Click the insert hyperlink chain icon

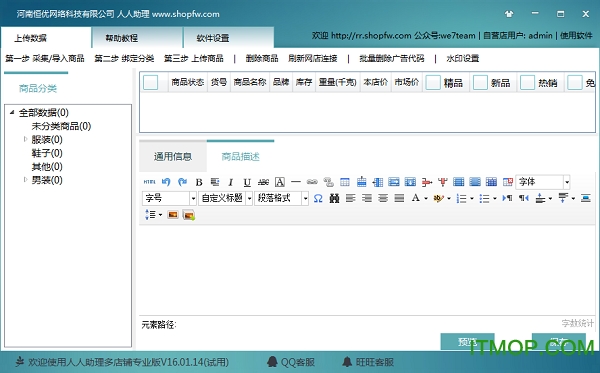pos(312,182)
